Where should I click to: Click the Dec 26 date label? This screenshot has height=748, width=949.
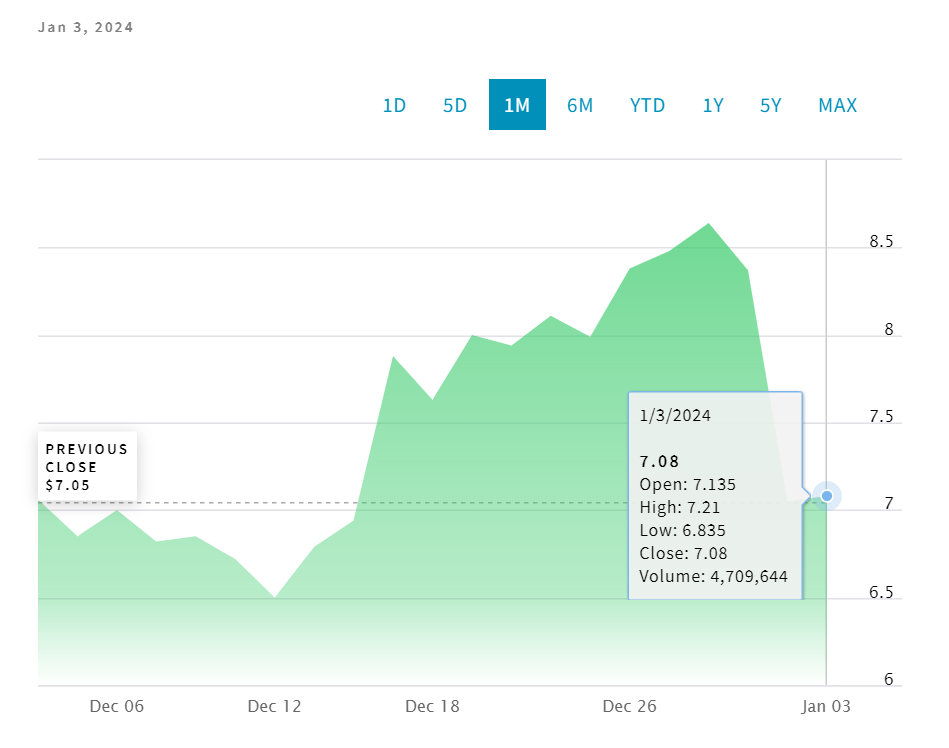pos(630,707)
